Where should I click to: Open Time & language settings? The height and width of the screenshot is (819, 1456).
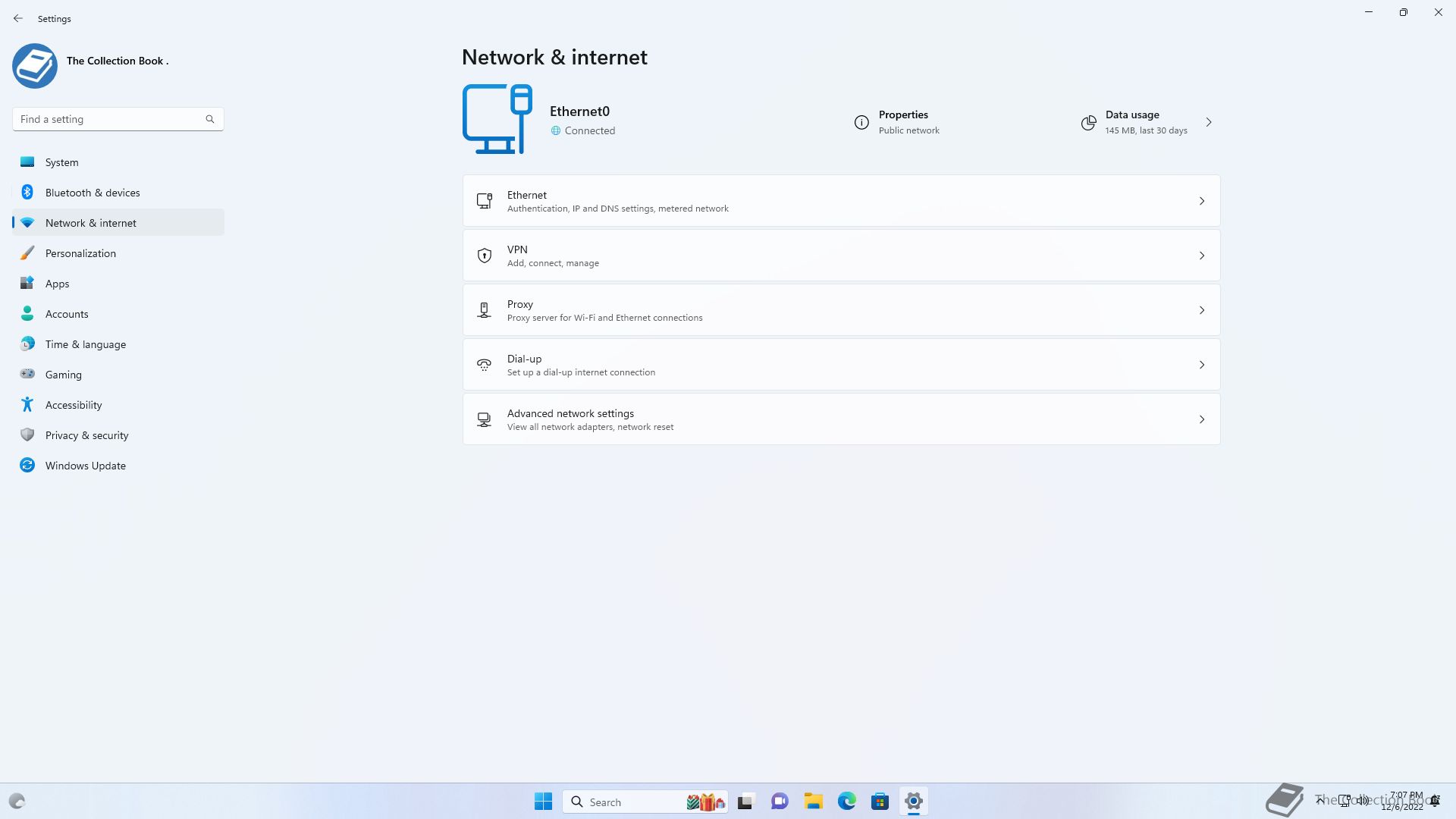click(x=118, y=344)
